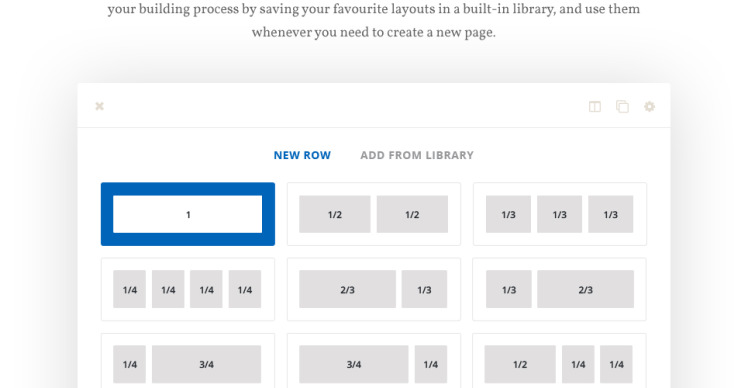Select the four 1/4 columns layout
Image resolution: width=748 pixels, height=388 pixels.
tap(188, 289)
